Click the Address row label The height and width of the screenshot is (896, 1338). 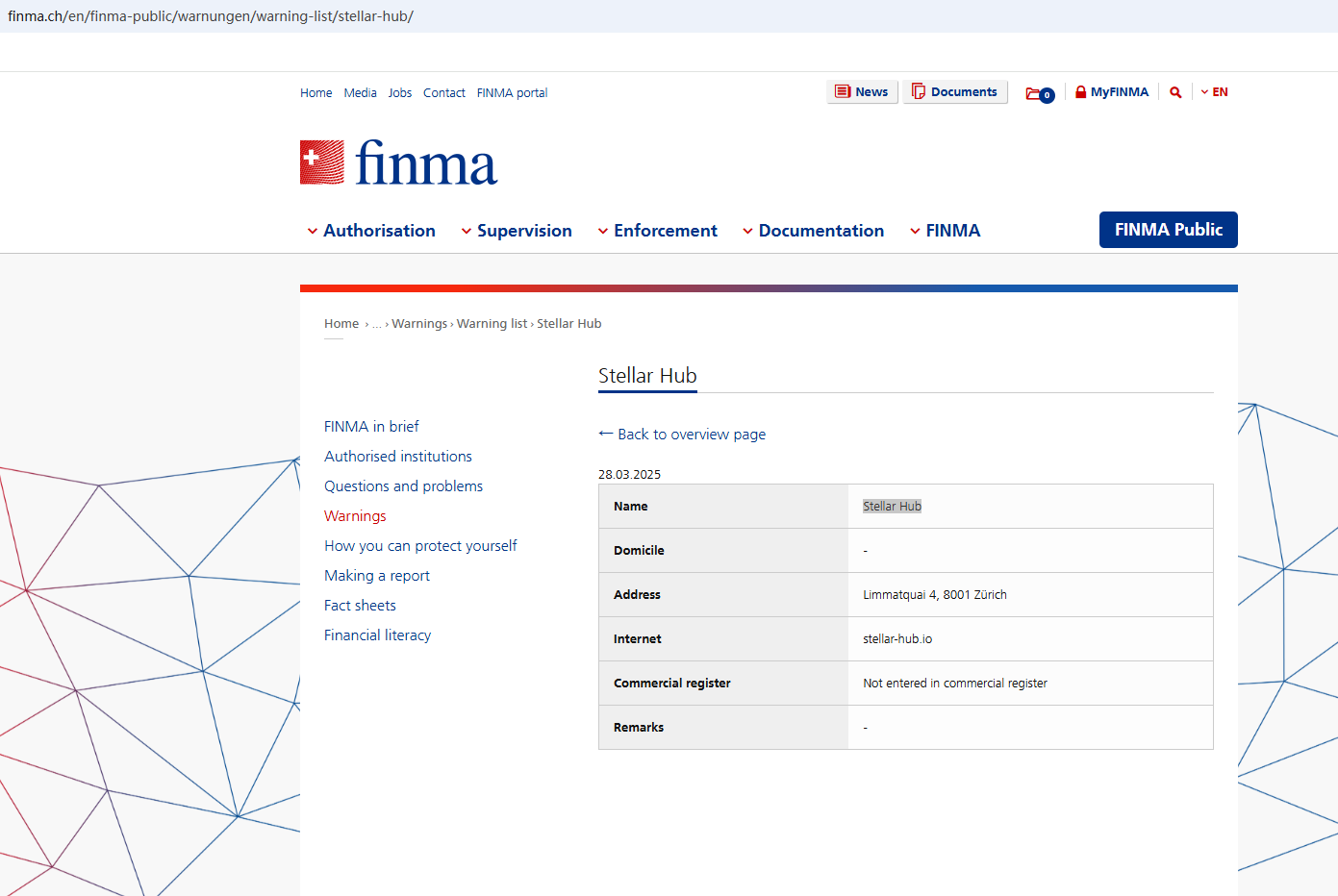click(x=637, y=595)
